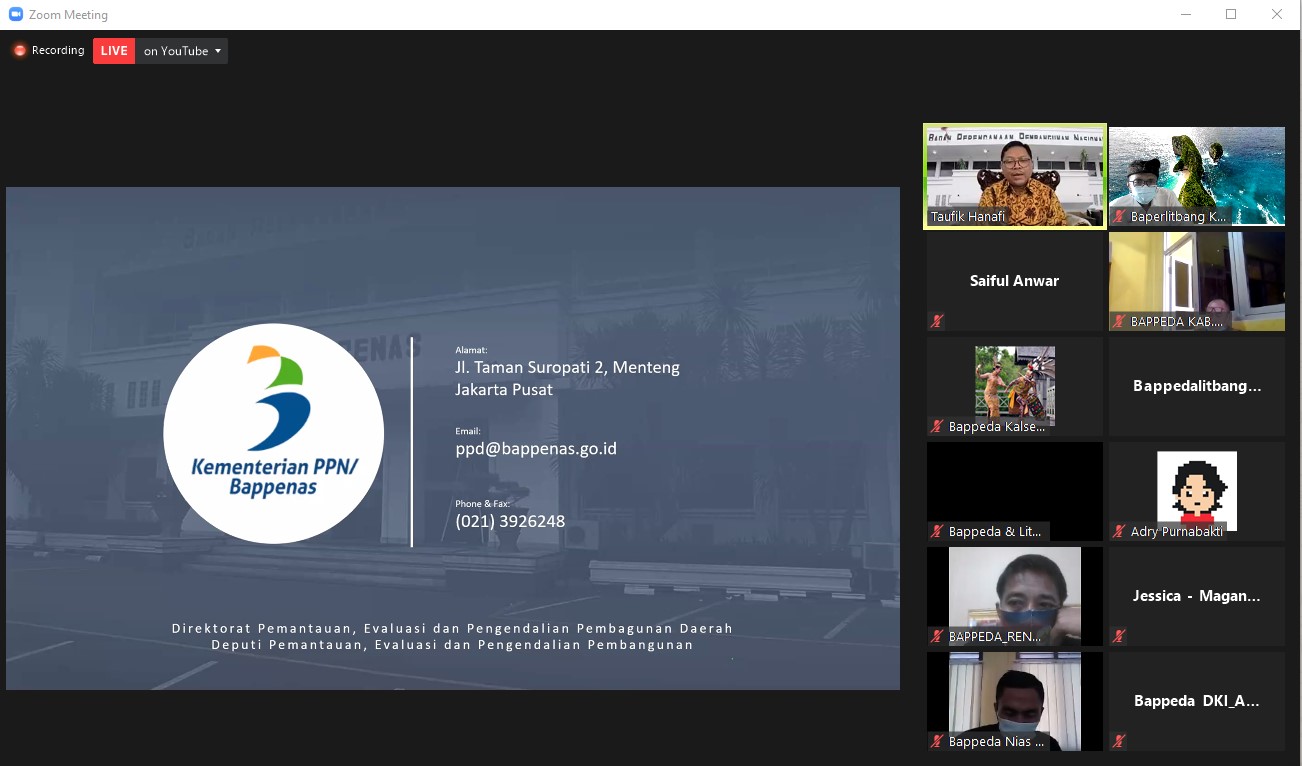Select the Saiful Anwar participant tile
The height and width of the screenshot is (766, 1302).
pos(1015,281)
